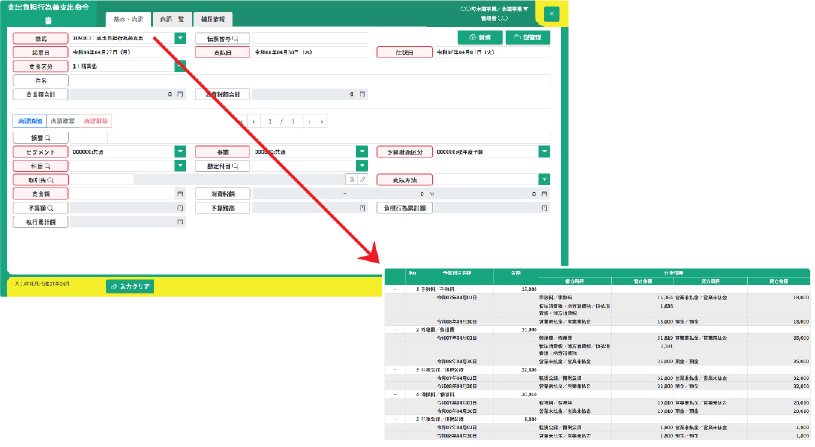This screenshot has width=815, height=447.
Task: Go to the first page of 内訳
Action: coord(241,122)
